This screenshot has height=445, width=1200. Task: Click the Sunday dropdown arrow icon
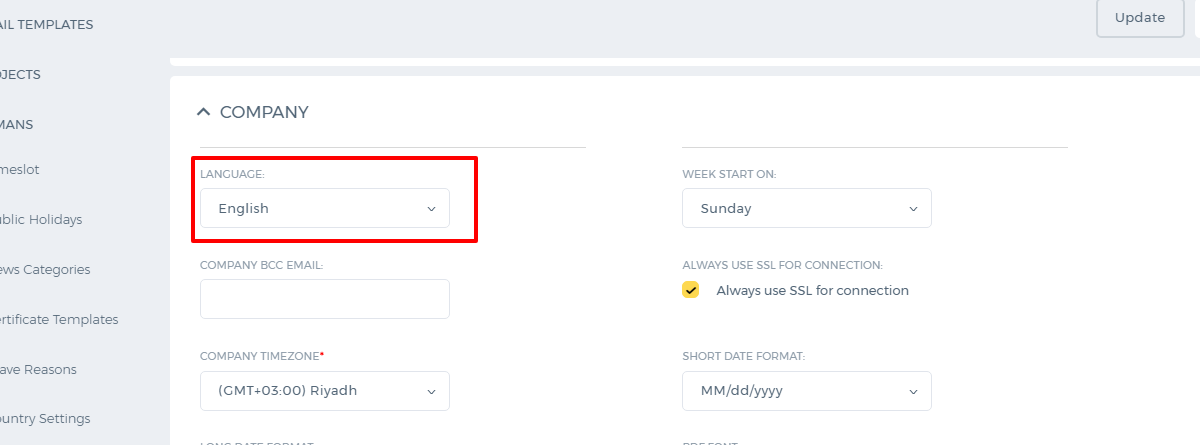913,209
